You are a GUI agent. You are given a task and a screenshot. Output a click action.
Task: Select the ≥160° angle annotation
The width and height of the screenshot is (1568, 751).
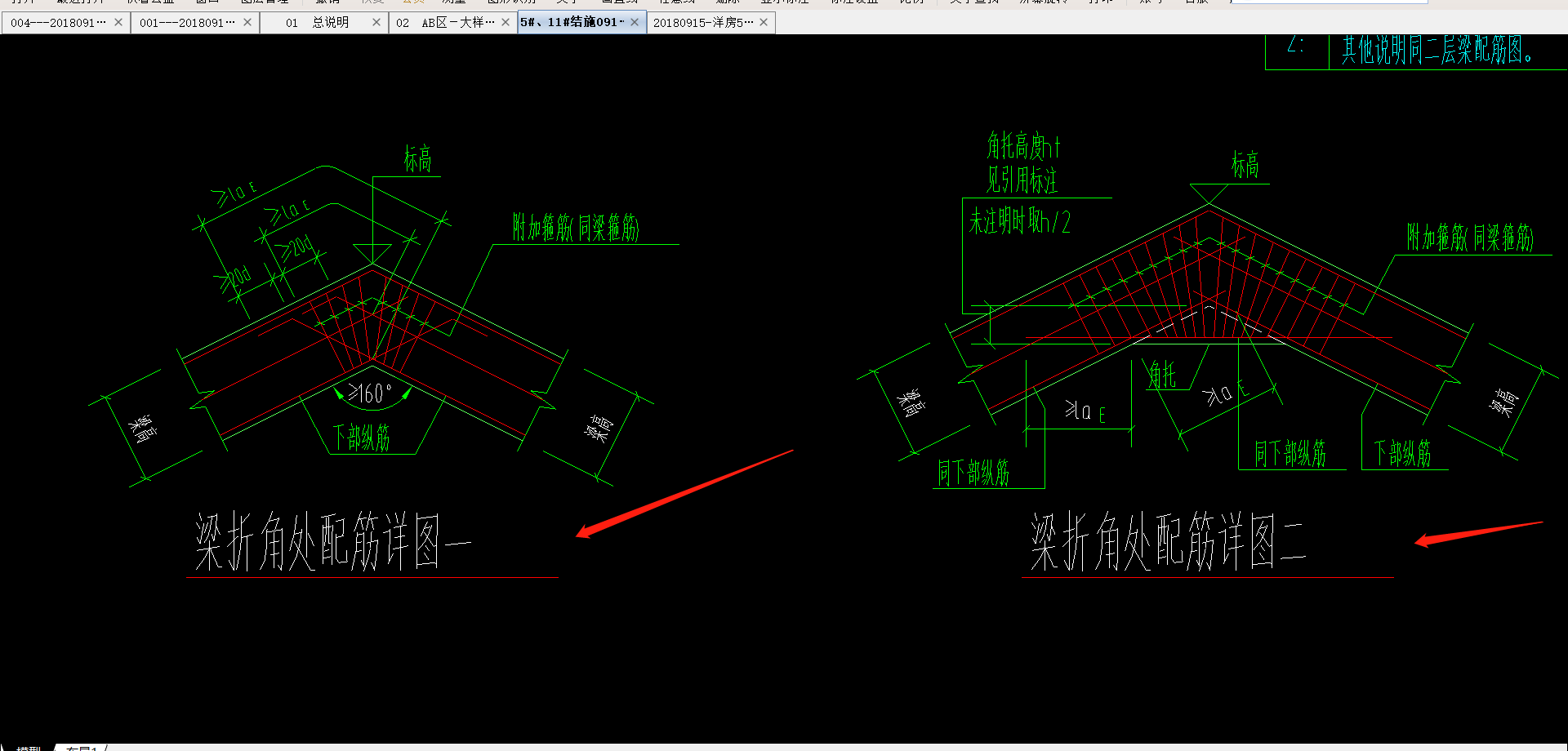tap(370, 394)
